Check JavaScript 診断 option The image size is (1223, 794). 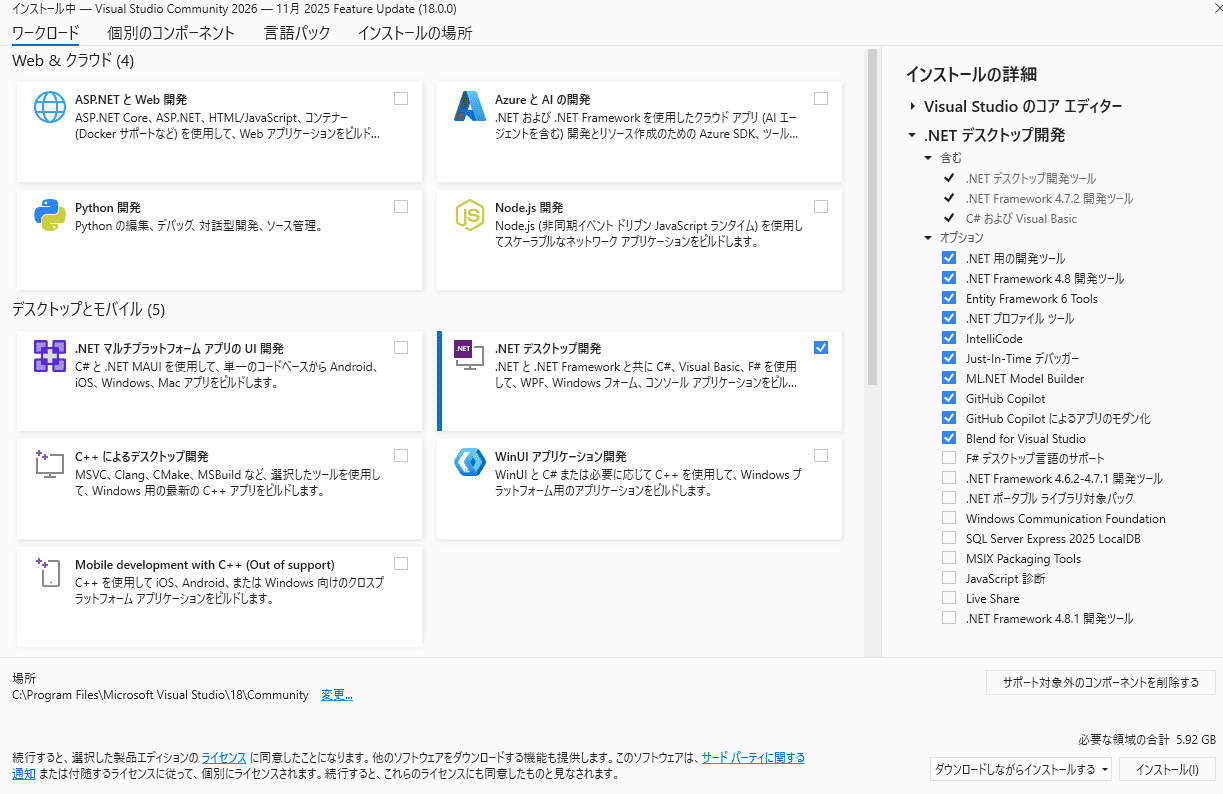tap(949, 578)
